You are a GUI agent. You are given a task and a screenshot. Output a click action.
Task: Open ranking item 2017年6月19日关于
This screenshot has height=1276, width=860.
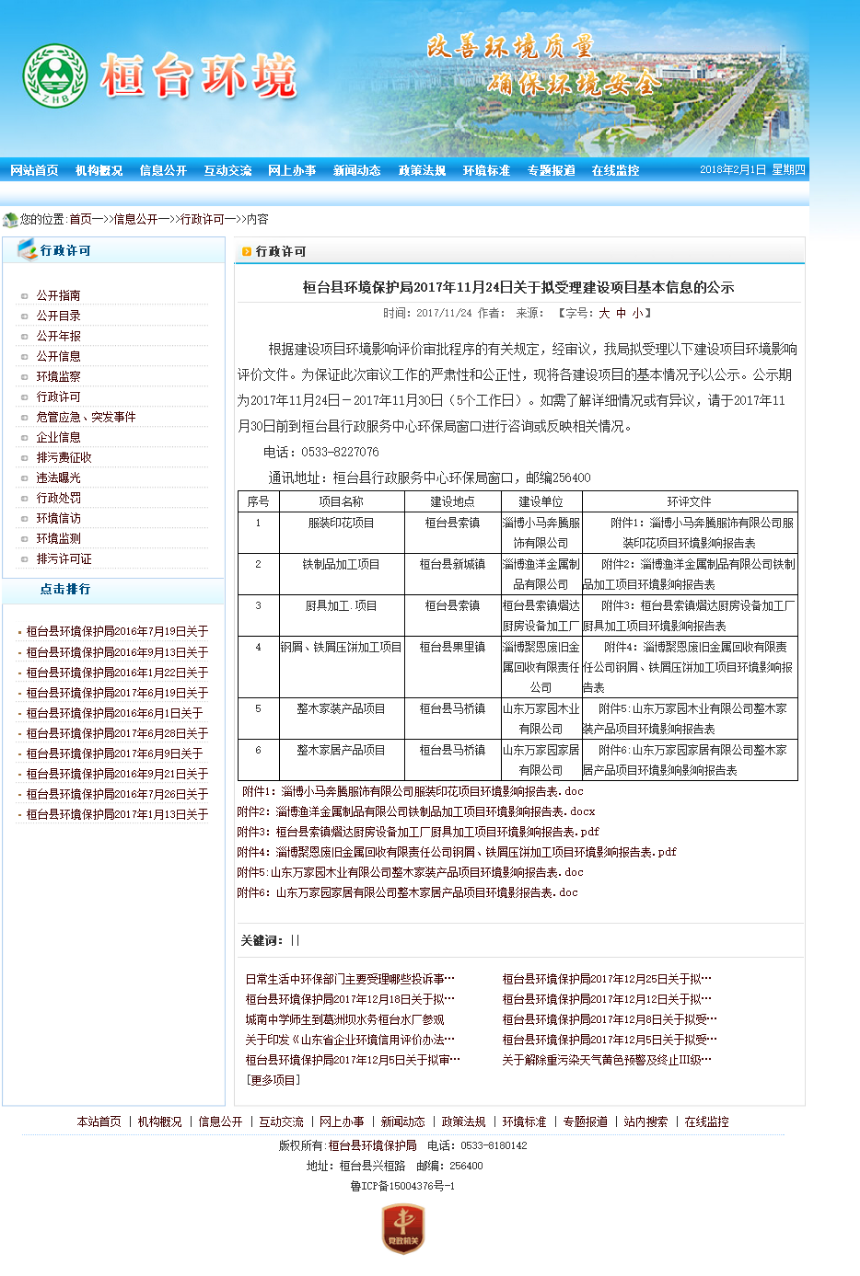pyautogui.click(x=117, y=693)
